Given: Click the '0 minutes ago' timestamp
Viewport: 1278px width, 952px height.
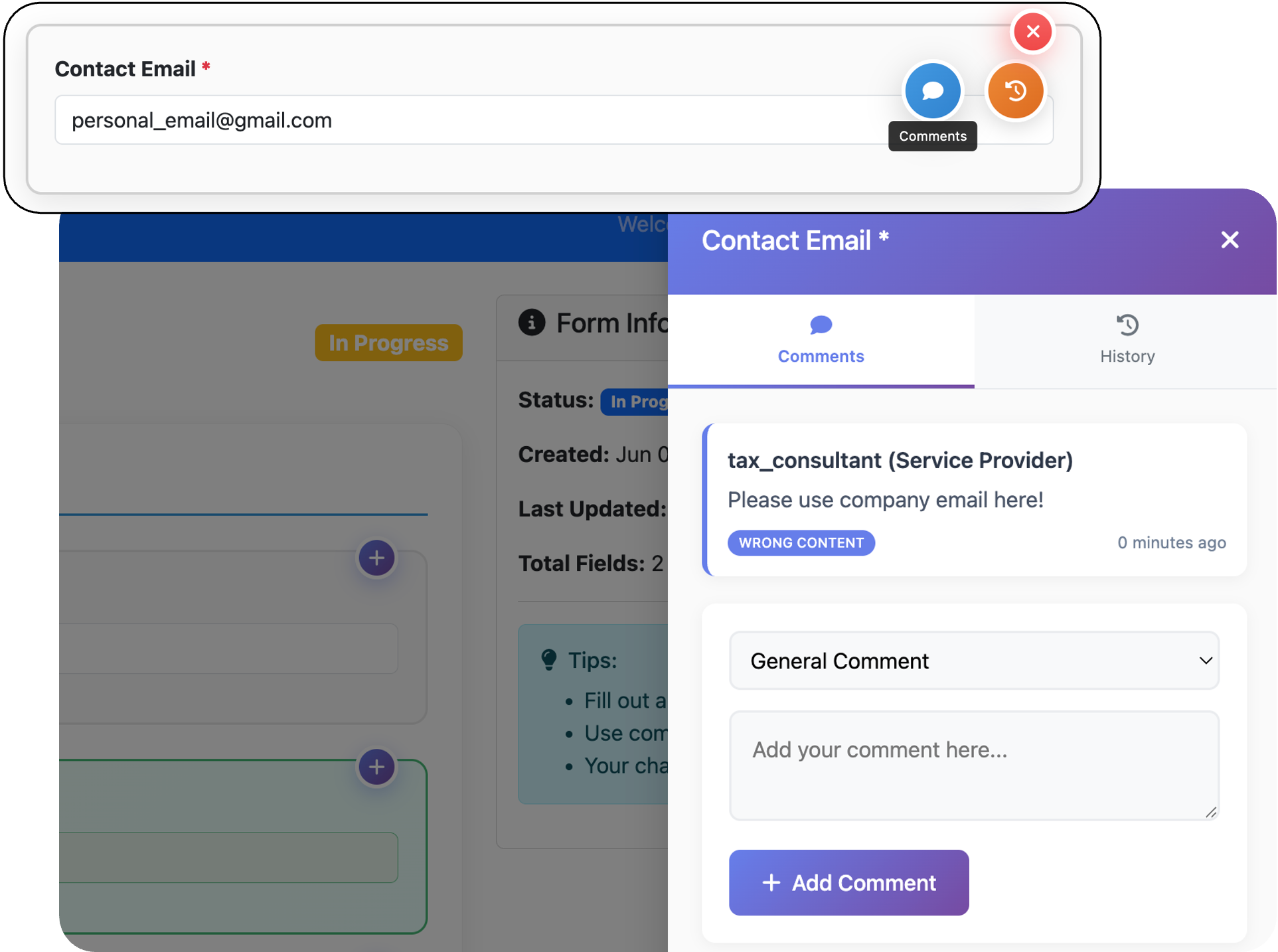Looking at the screenshot, I should click(1171, 542).
